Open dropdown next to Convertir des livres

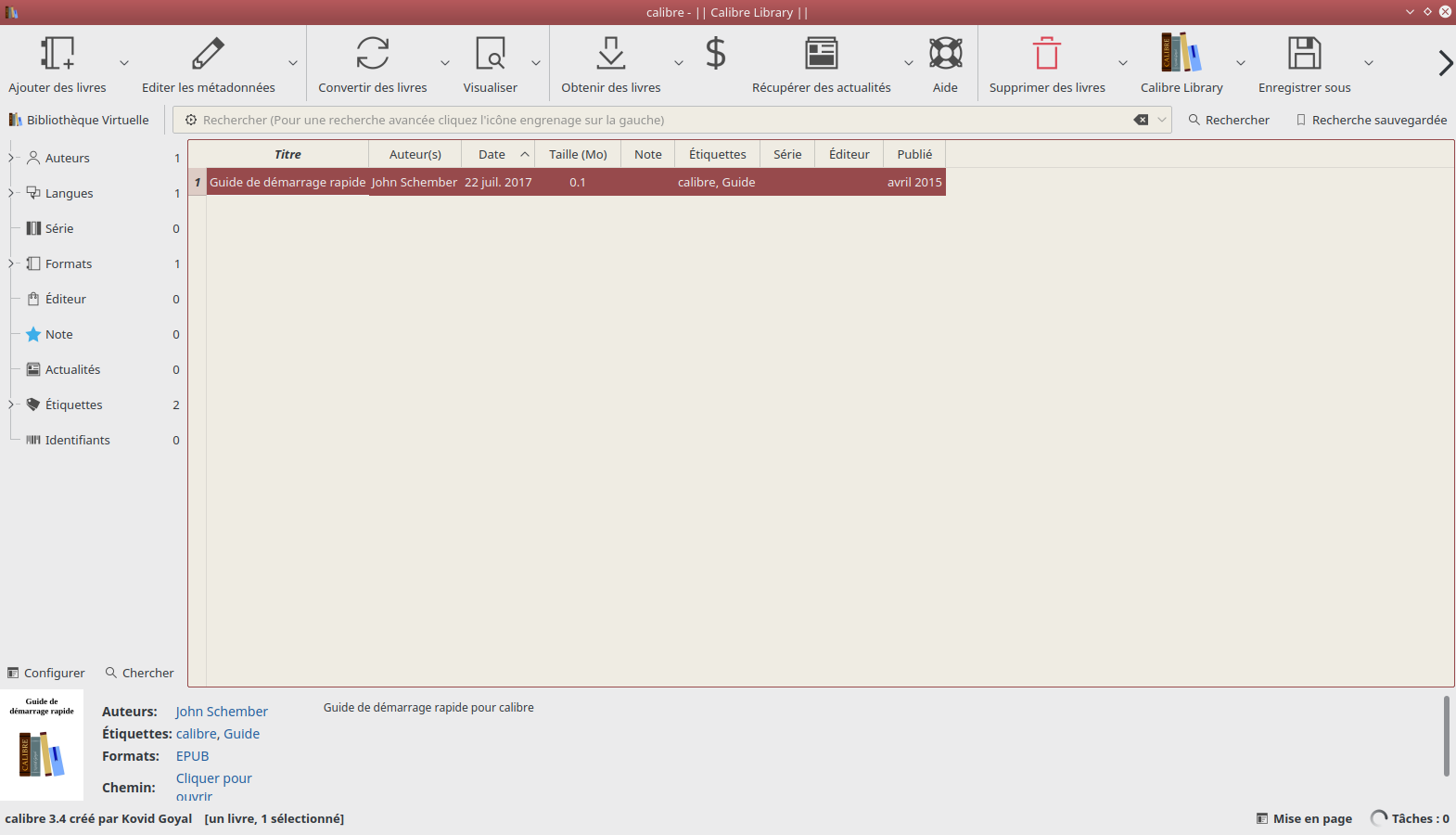[445, 63]
